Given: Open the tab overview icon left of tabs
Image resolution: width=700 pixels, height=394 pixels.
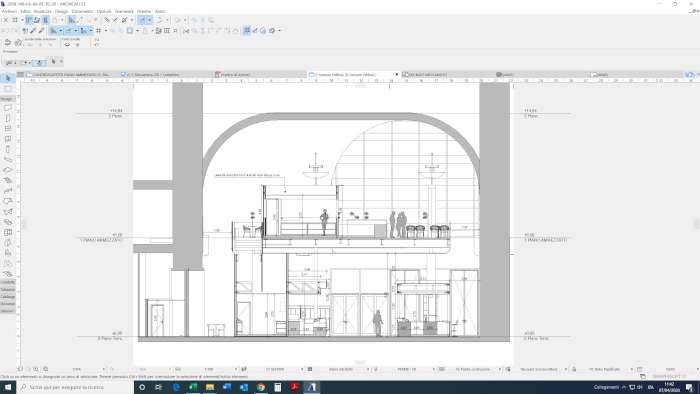Looking at the screenshot, I should tap(21, 75).
